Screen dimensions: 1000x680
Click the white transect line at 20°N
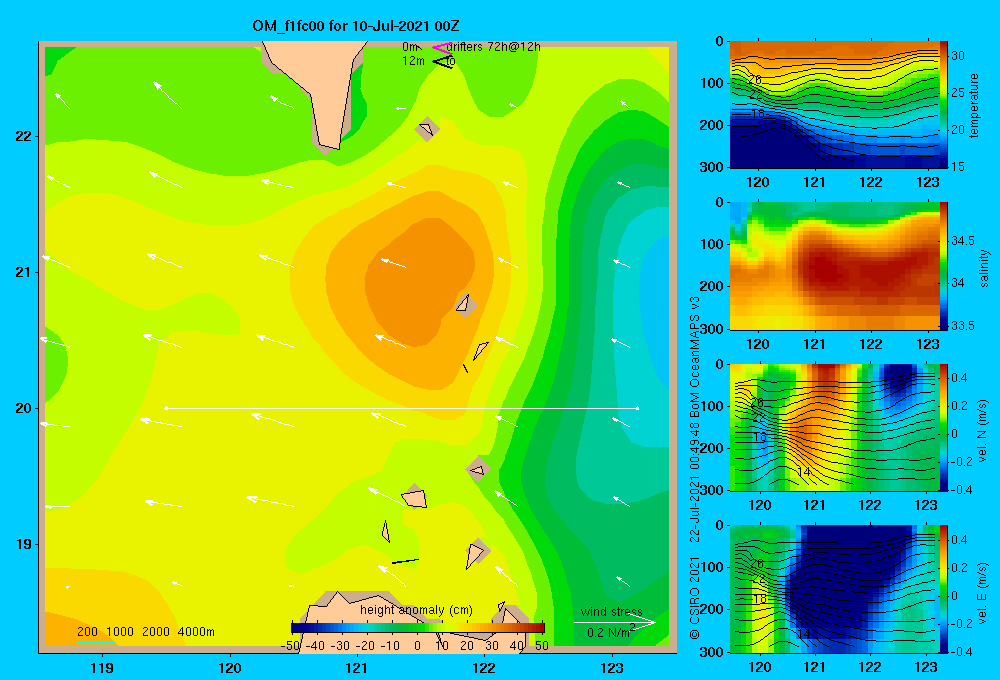[402, 408]
